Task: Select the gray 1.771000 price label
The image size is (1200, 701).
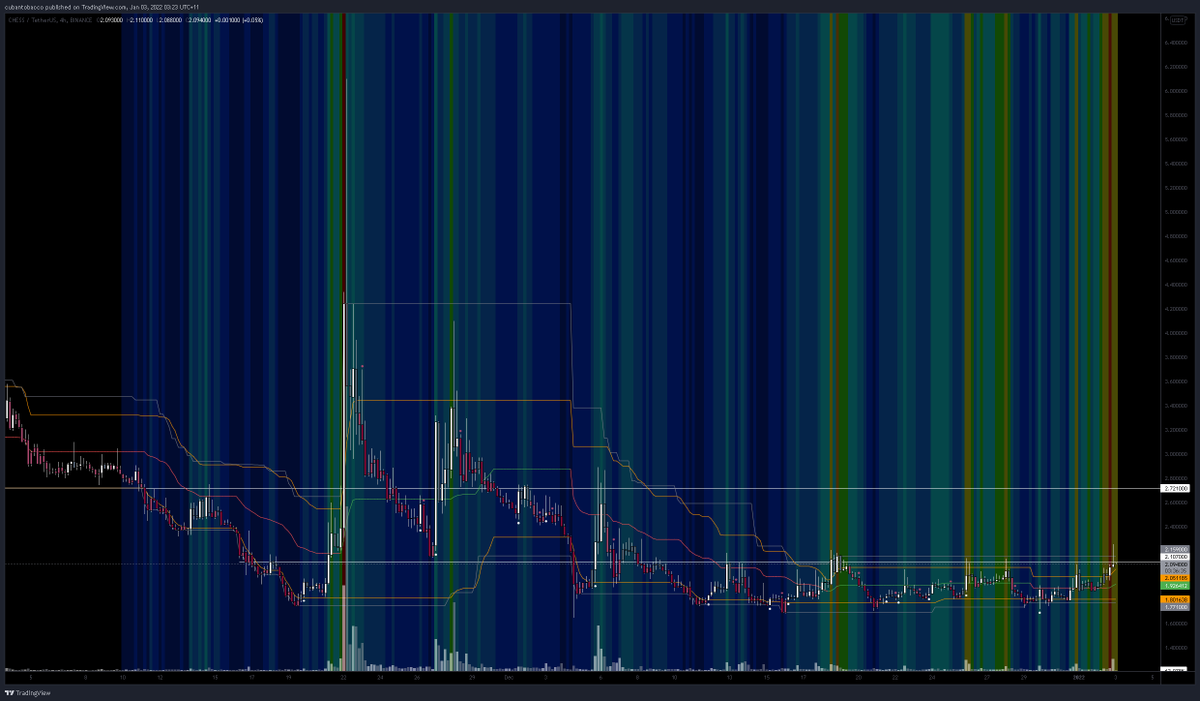Action: pos(1175,607)
